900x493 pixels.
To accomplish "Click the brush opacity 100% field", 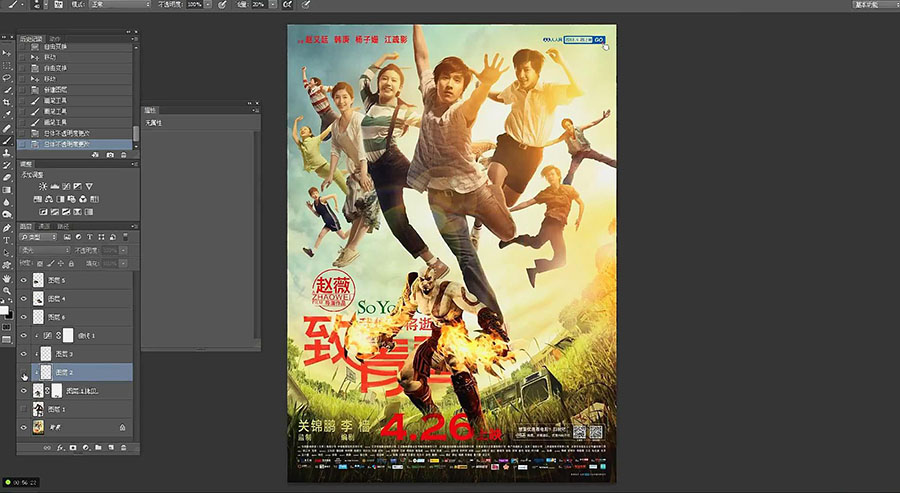I will [x=194, y=4].
